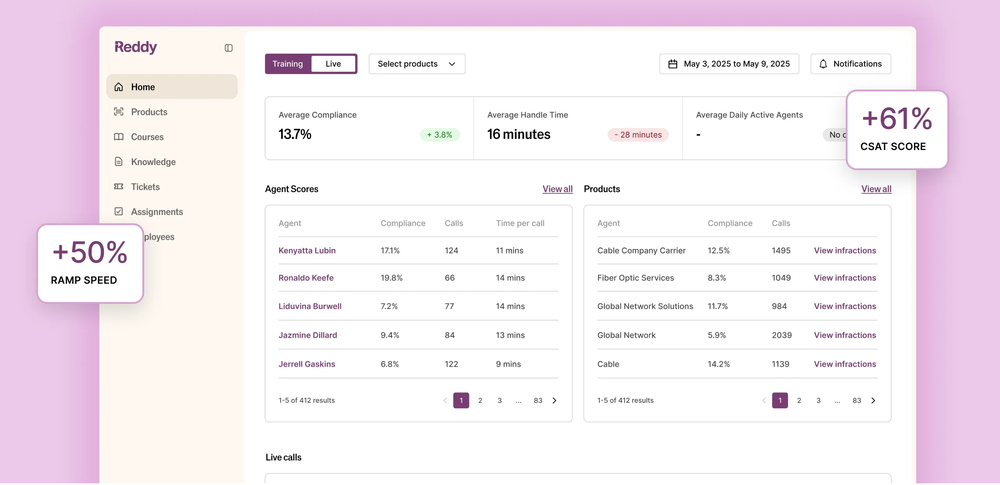
Task: Go to next page in Agent Scores pagination
Action: 554,401
